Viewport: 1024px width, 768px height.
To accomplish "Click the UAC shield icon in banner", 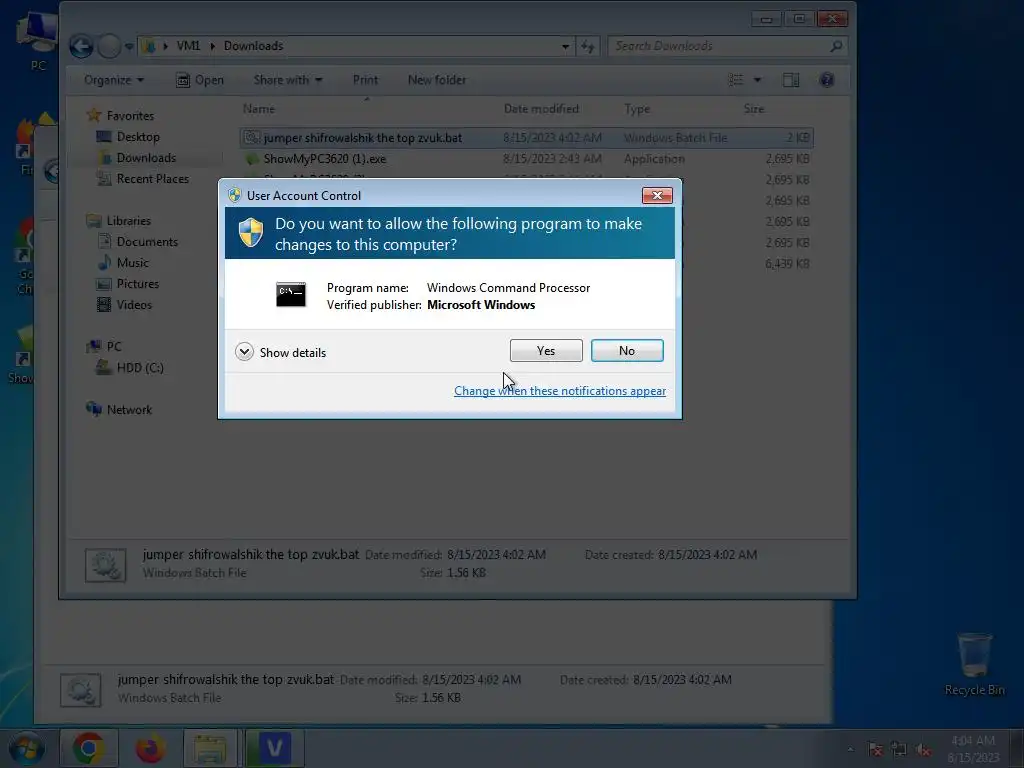I will tap(251, 232).
